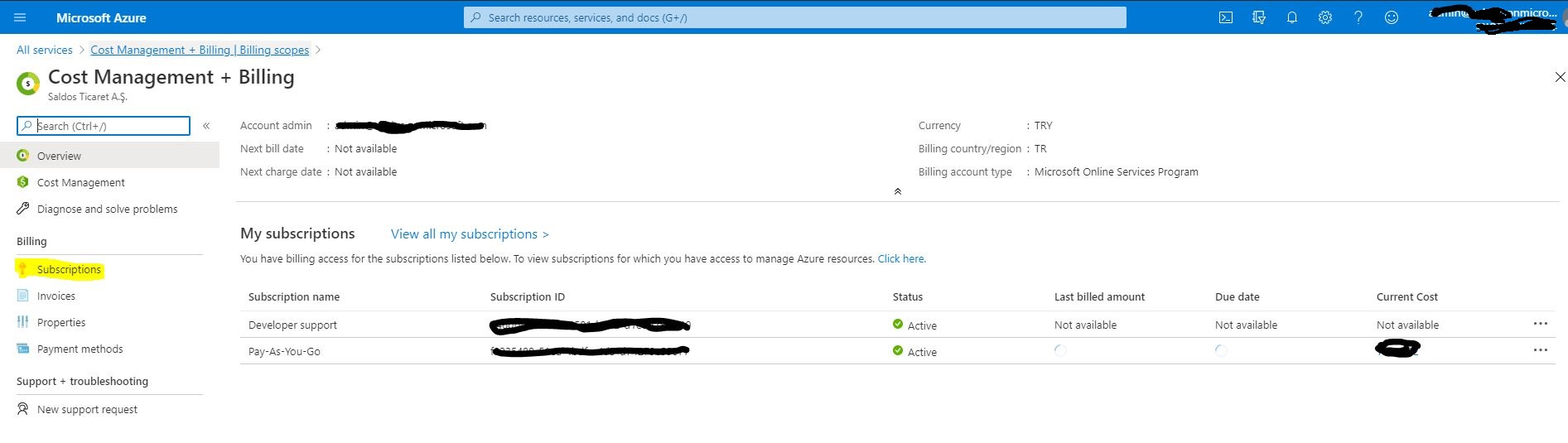The width and height of the screenshot is (1568, 443).
Task: Focus the left menu Search (Ctrl+/) field
Action: [104, 126]
